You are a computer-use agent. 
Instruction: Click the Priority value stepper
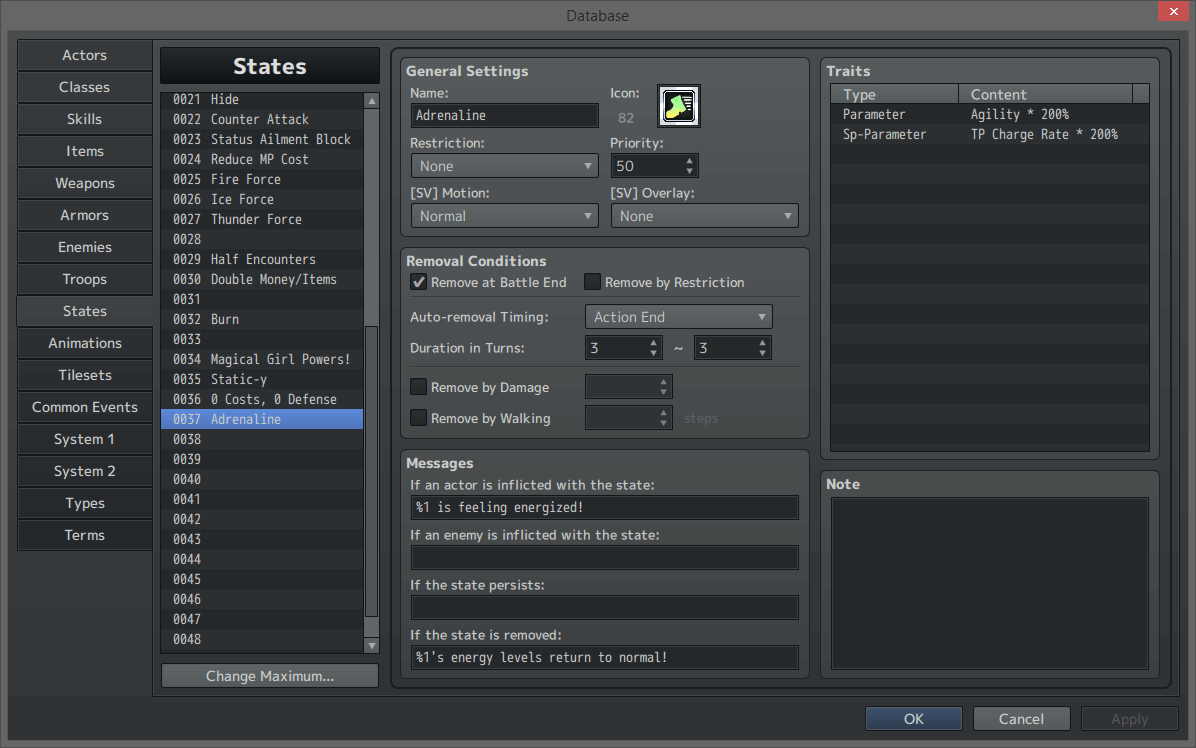690,166
